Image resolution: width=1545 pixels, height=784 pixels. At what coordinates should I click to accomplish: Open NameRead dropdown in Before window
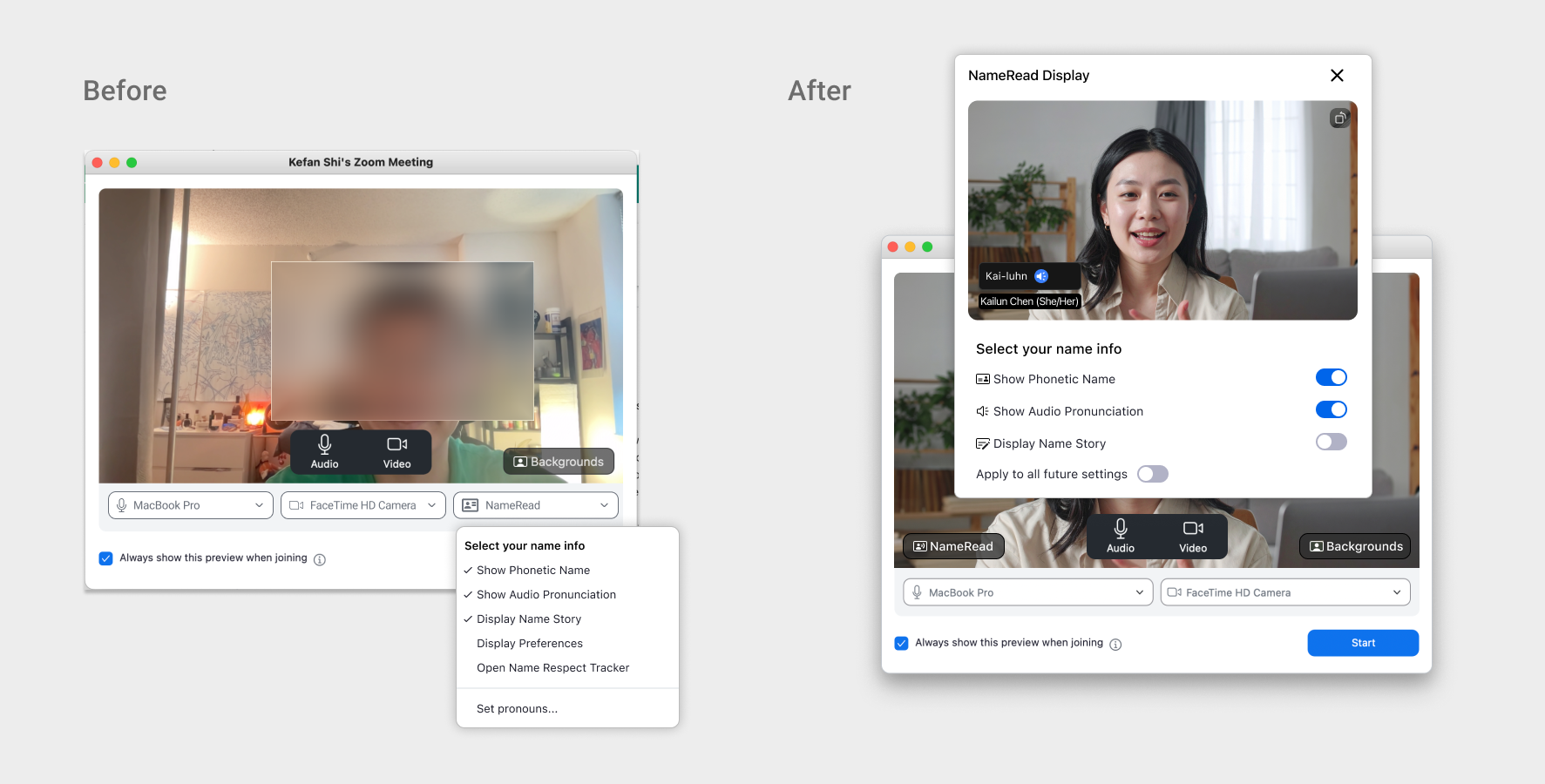point(536,505)
